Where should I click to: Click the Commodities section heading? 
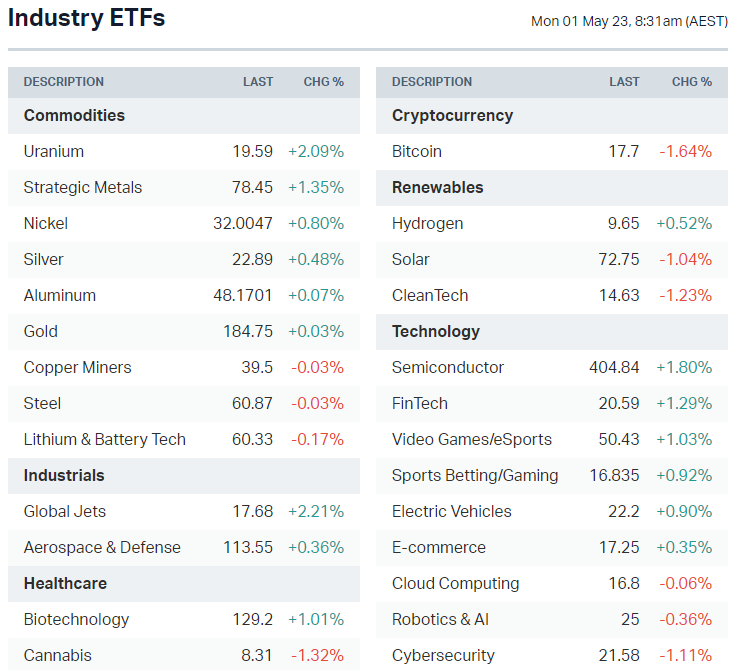click(x=74, y=115)
